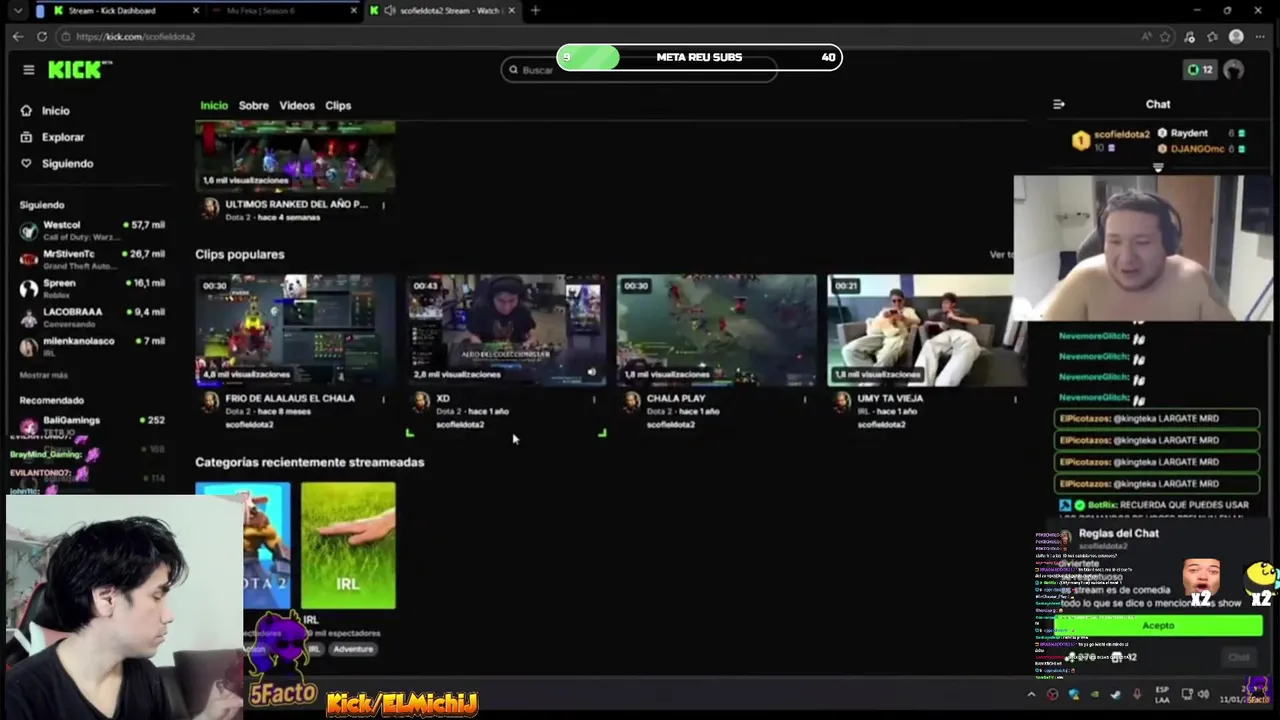The width and height of the screenshot is (1280, 720).
Task: Click the Buscar search field
Action: [640, 70]
